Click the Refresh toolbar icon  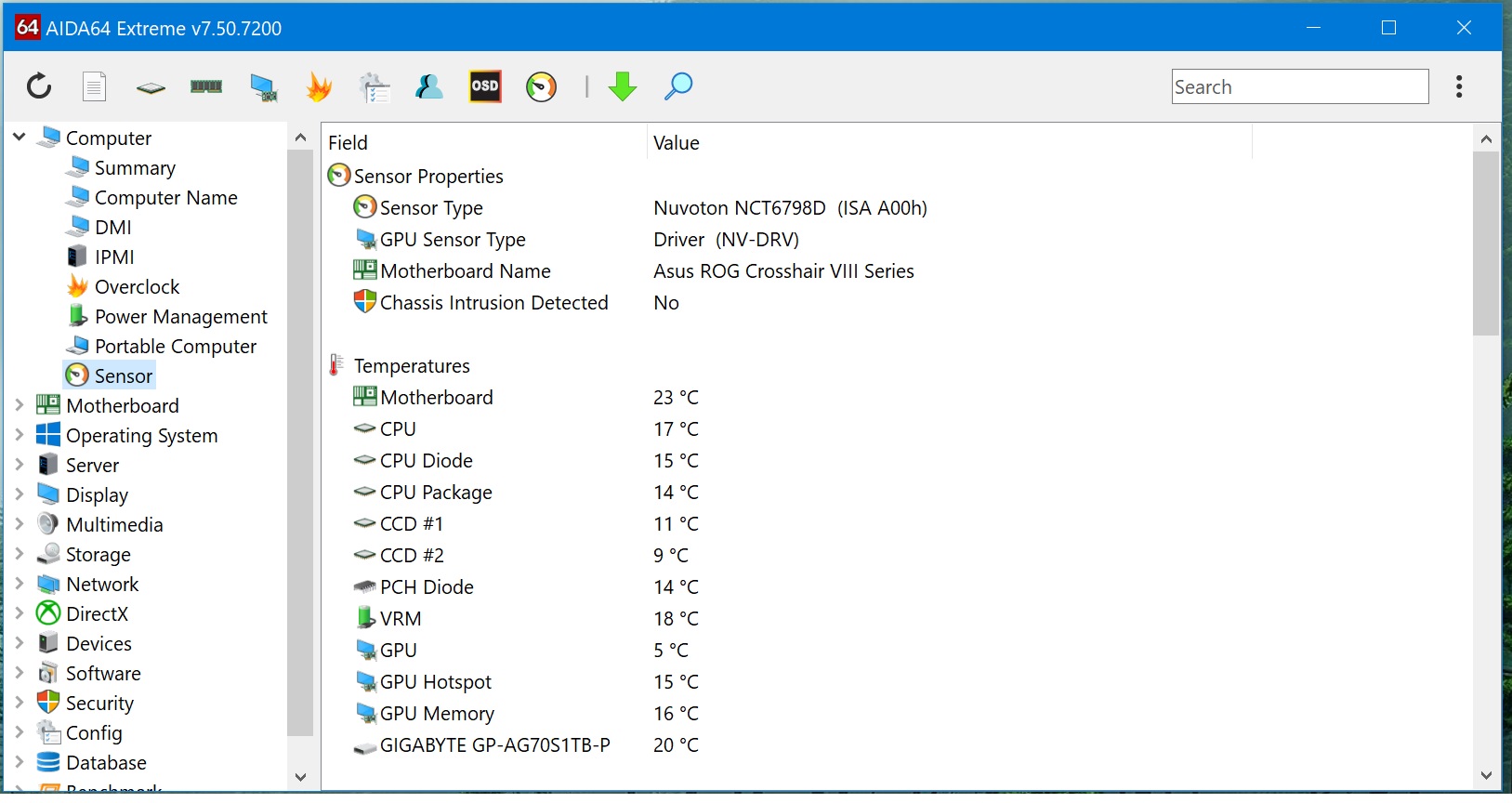click(38, 86)
